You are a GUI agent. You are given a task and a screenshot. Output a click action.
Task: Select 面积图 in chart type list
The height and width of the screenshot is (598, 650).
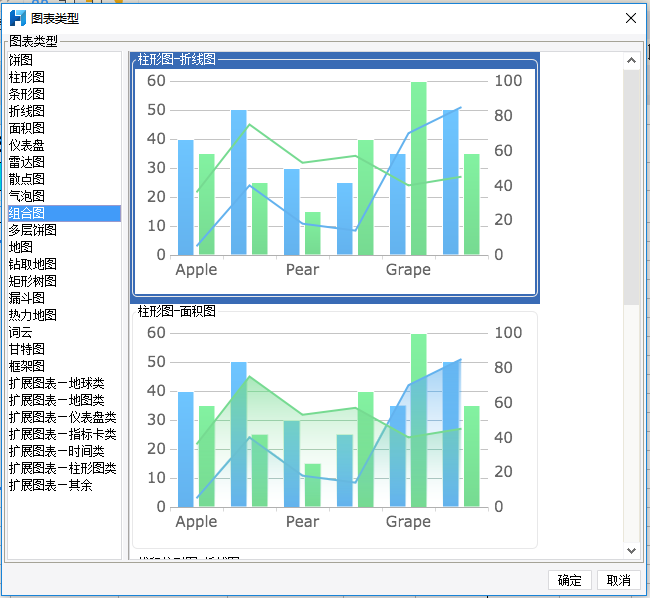(x=64, y=128)
